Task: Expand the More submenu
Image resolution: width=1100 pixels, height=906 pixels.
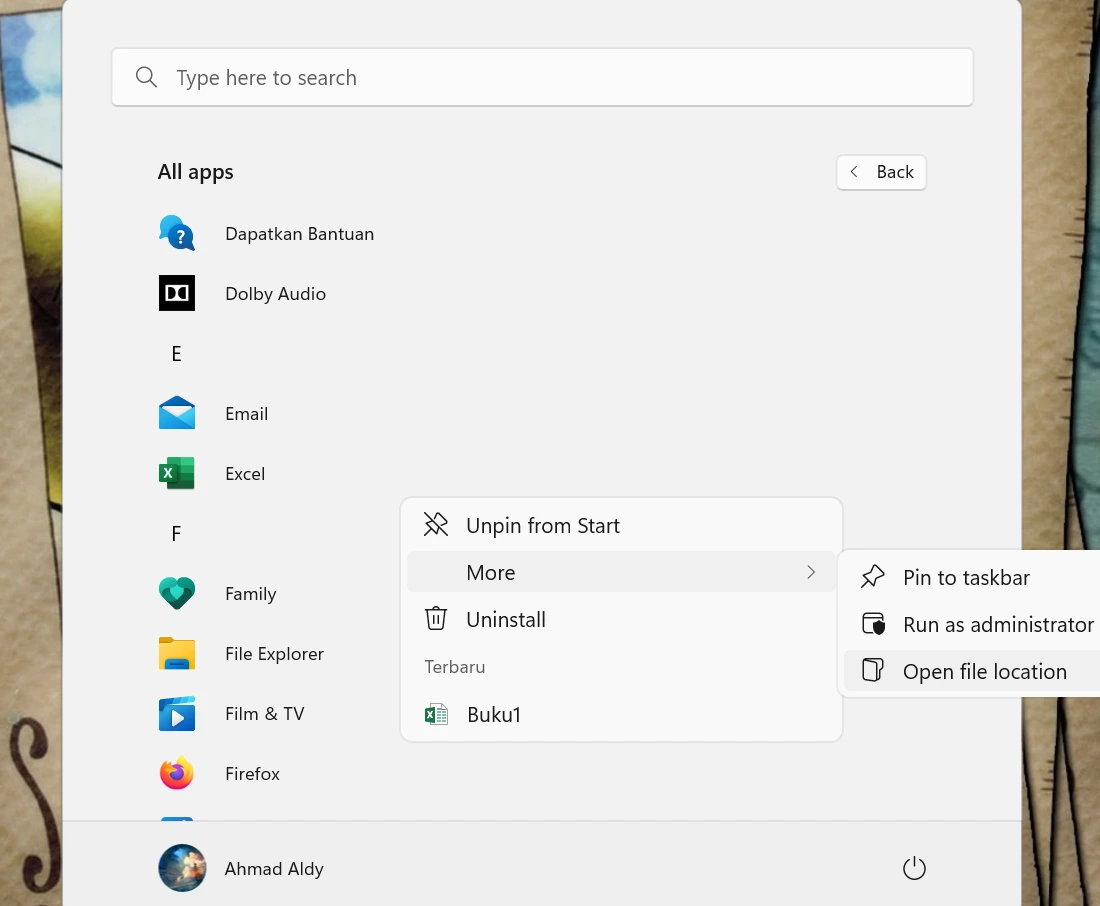Action: [x=621, y=572]
